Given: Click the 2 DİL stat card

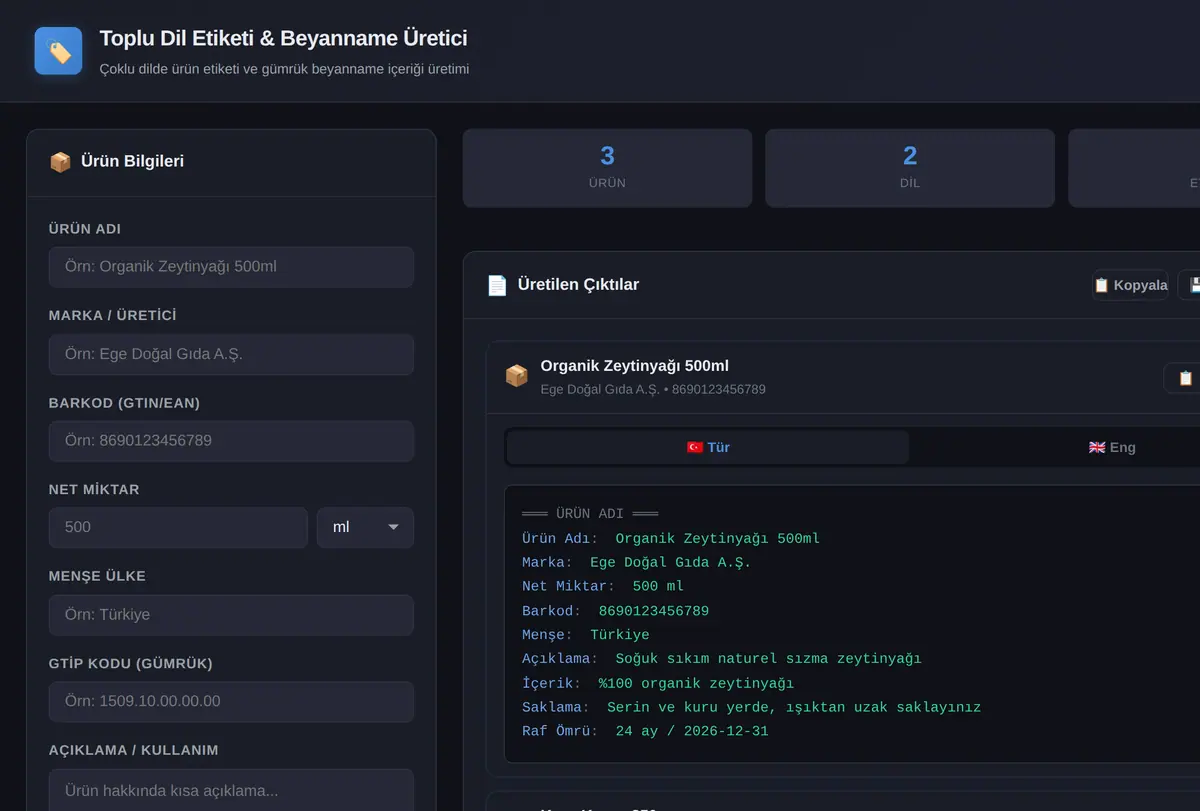Looking at the screenshot, I should pos(910,168).
